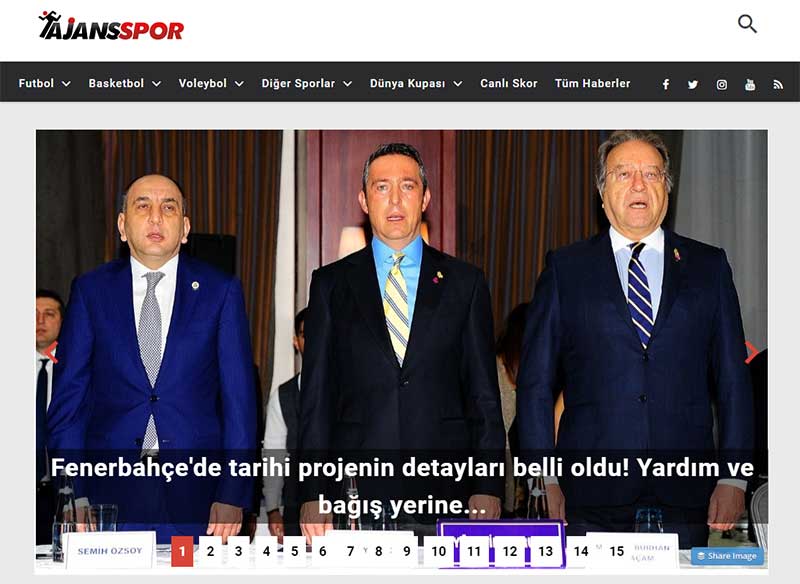
Task: Expand the Basketbol menu chevron
Action: click(x=157, y=84)
